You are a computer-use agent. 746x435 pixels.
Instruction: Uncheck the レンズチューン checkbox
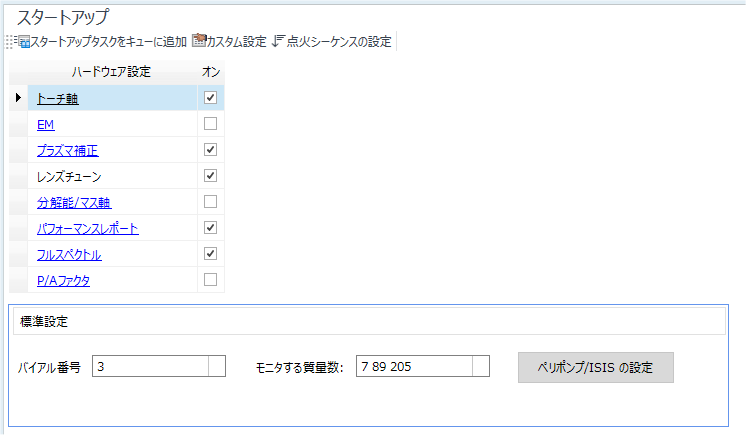[210, 176]
